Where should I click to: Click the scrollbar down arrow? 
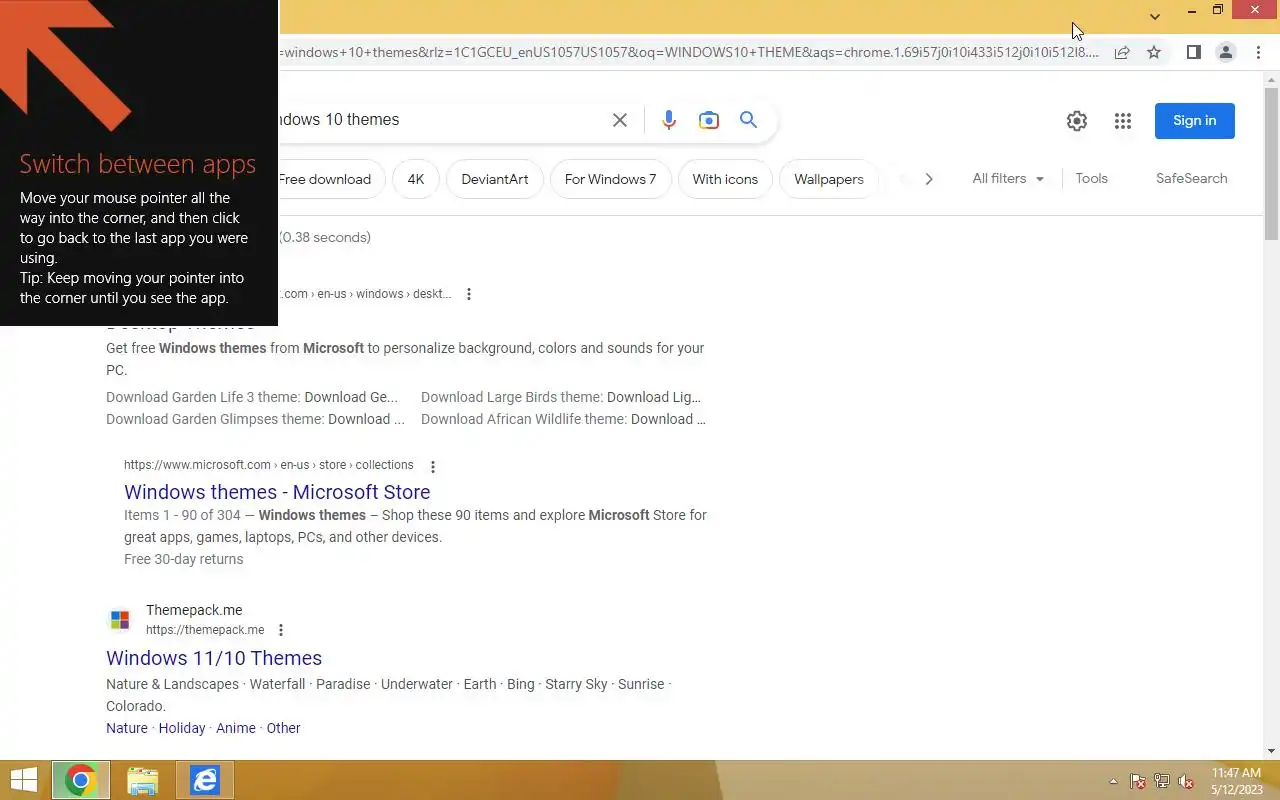coord(1271,751)
